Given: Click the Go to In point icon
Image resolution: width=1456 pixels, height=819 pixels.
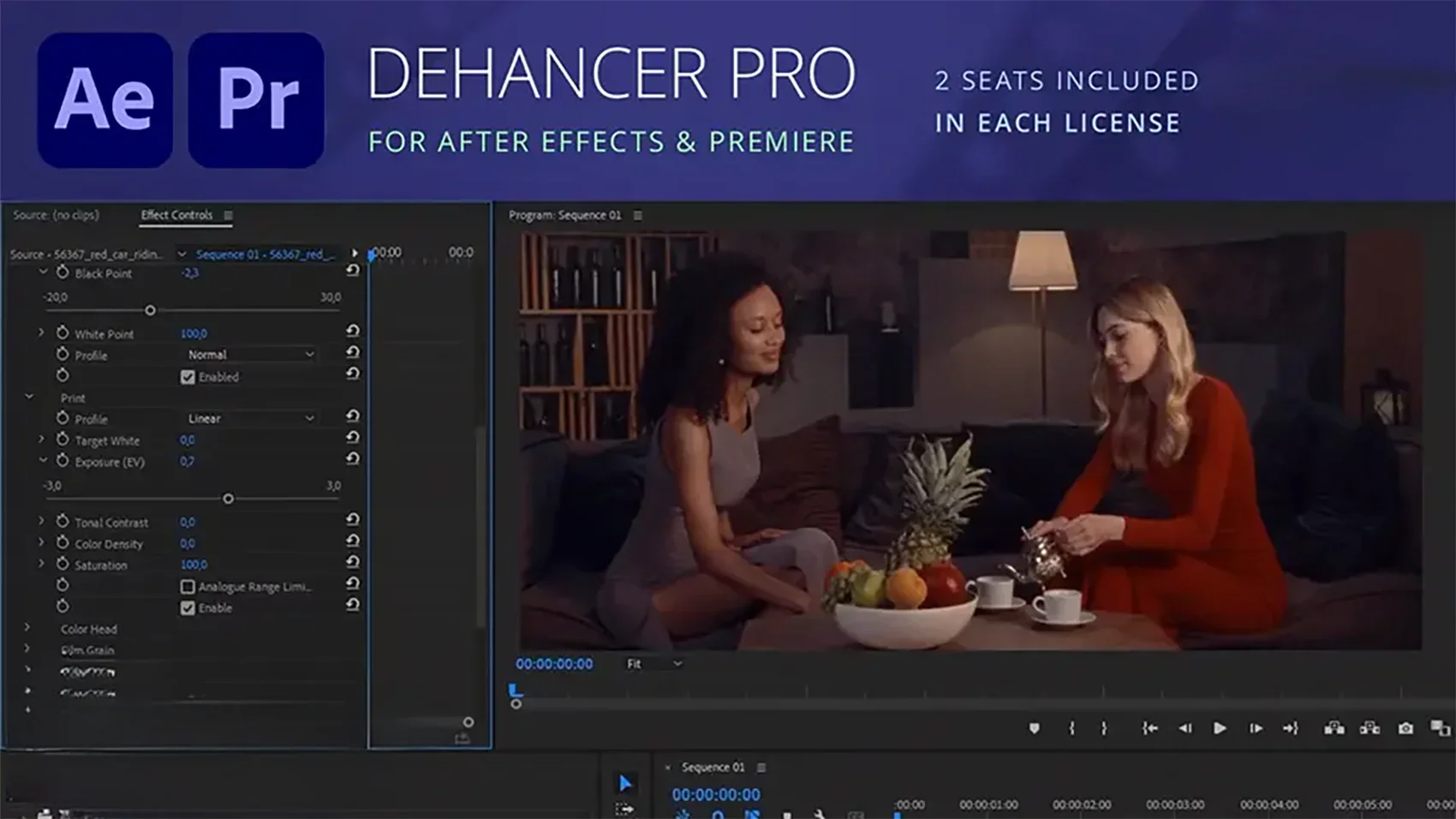Looking at the screenshot, I should (x=1149, y=728).
